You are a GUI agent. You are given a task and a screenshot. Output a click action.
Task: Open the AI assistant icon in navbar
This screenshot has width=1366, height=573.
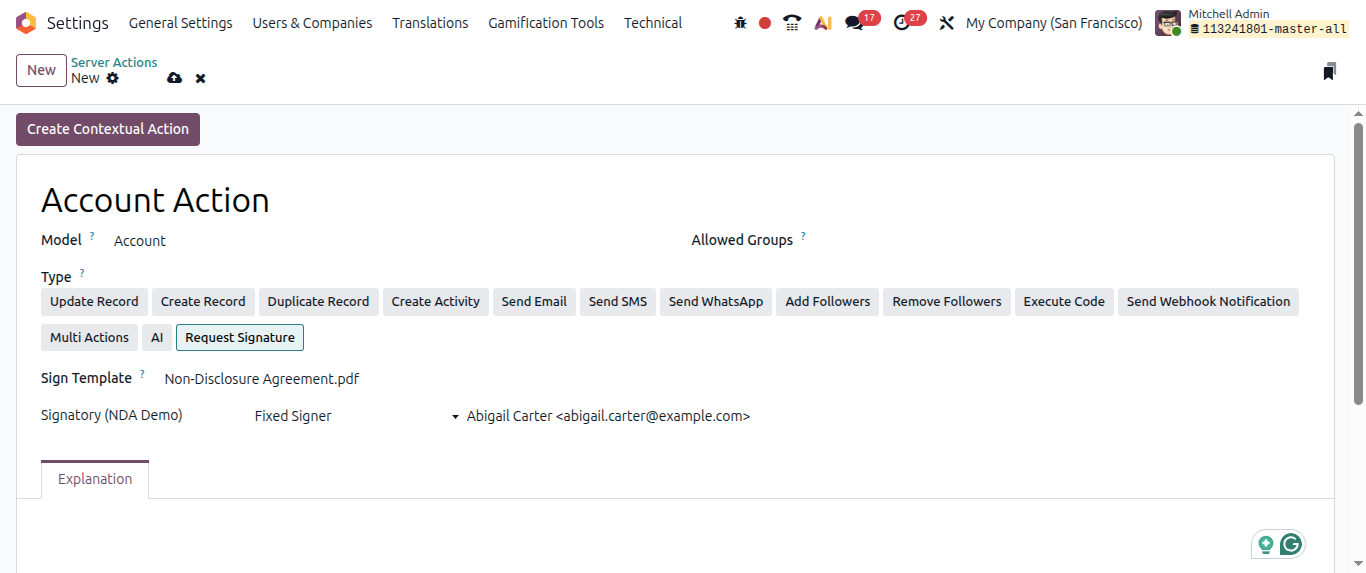click(823, 23)
